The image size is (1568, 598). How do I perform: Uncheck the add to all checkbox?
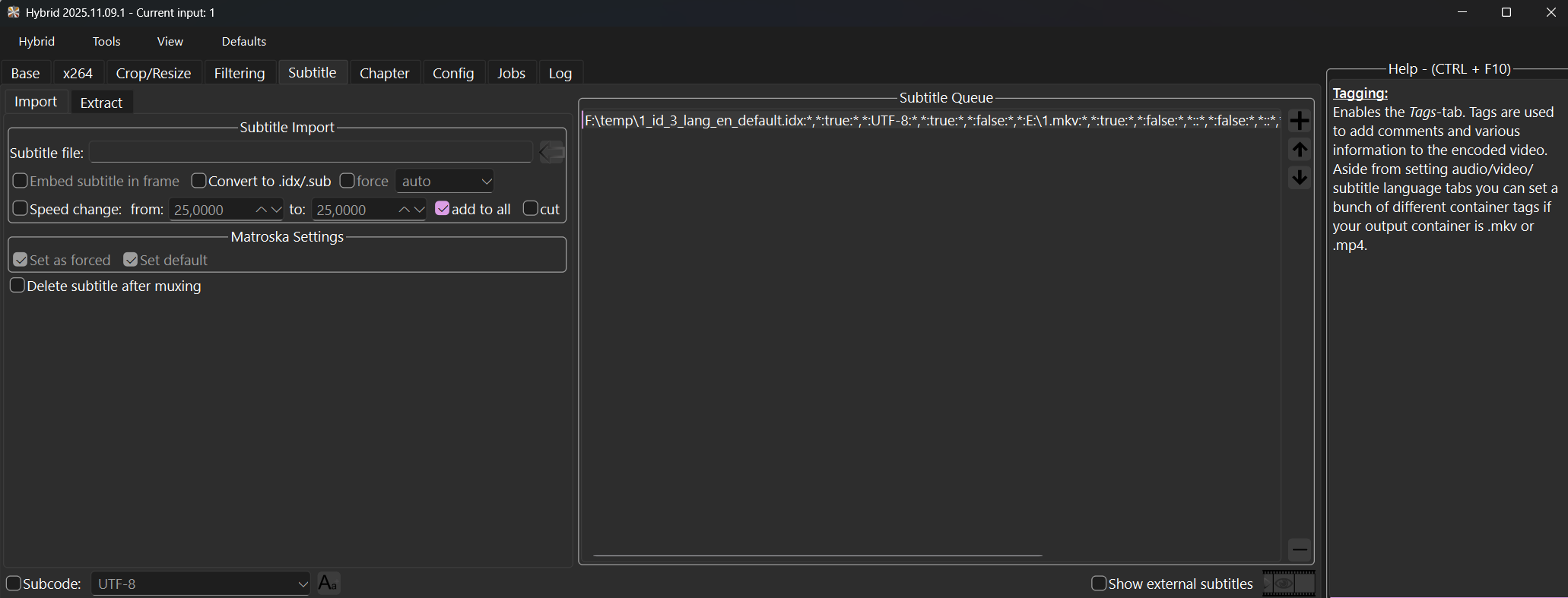pyautogui.click(x=442, y=209)
